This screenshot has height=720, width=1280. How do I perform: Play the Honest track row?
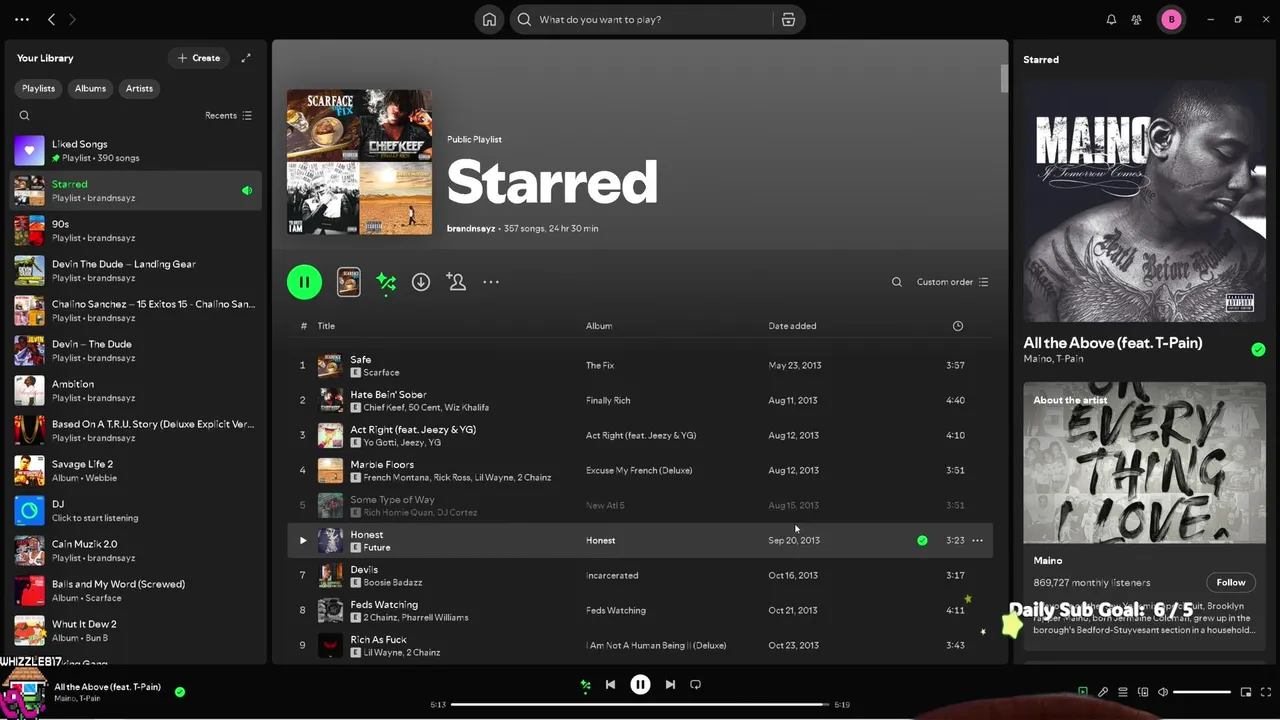click(x=303, y=540)
